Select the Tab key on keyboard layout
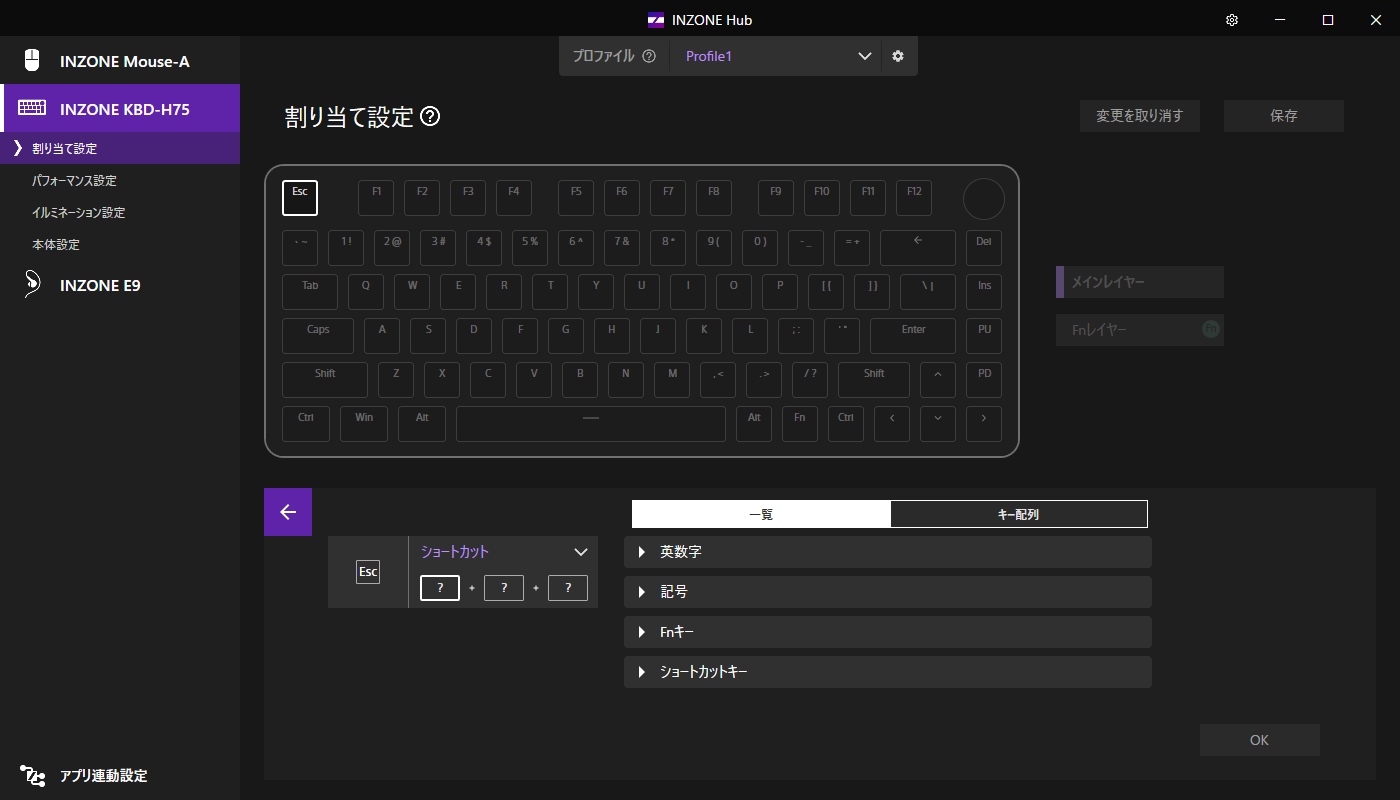The width and height of the screenshot is (1400, 800). coord(310,292)
